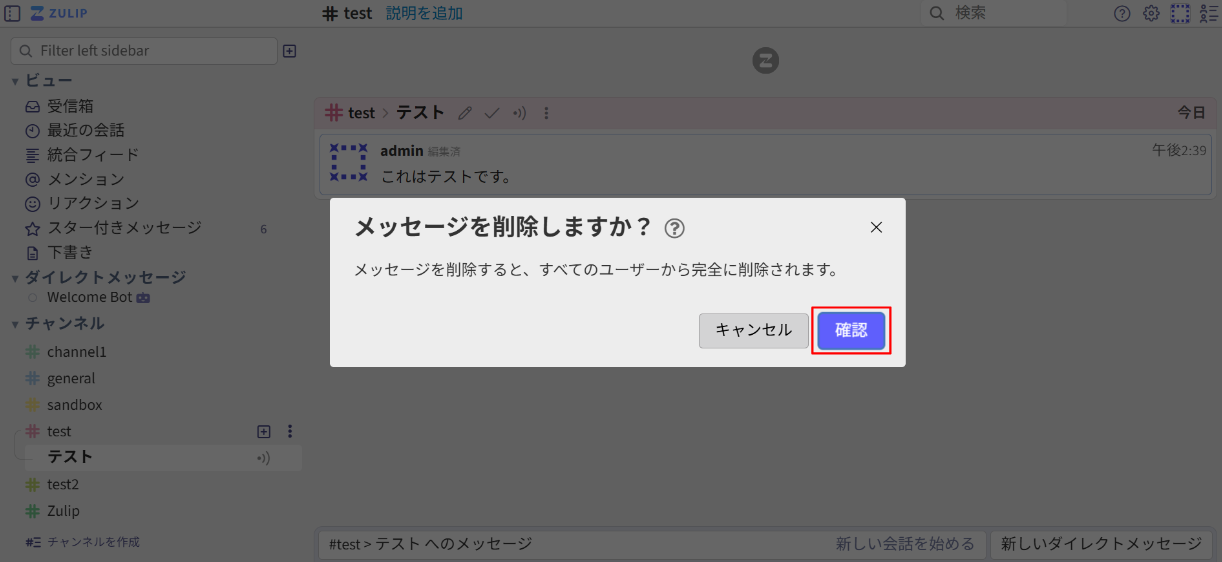Open 受信箱 inbox view
Image resolution: width=1222 pixels, height=562 pixels.
click(70, 106)
